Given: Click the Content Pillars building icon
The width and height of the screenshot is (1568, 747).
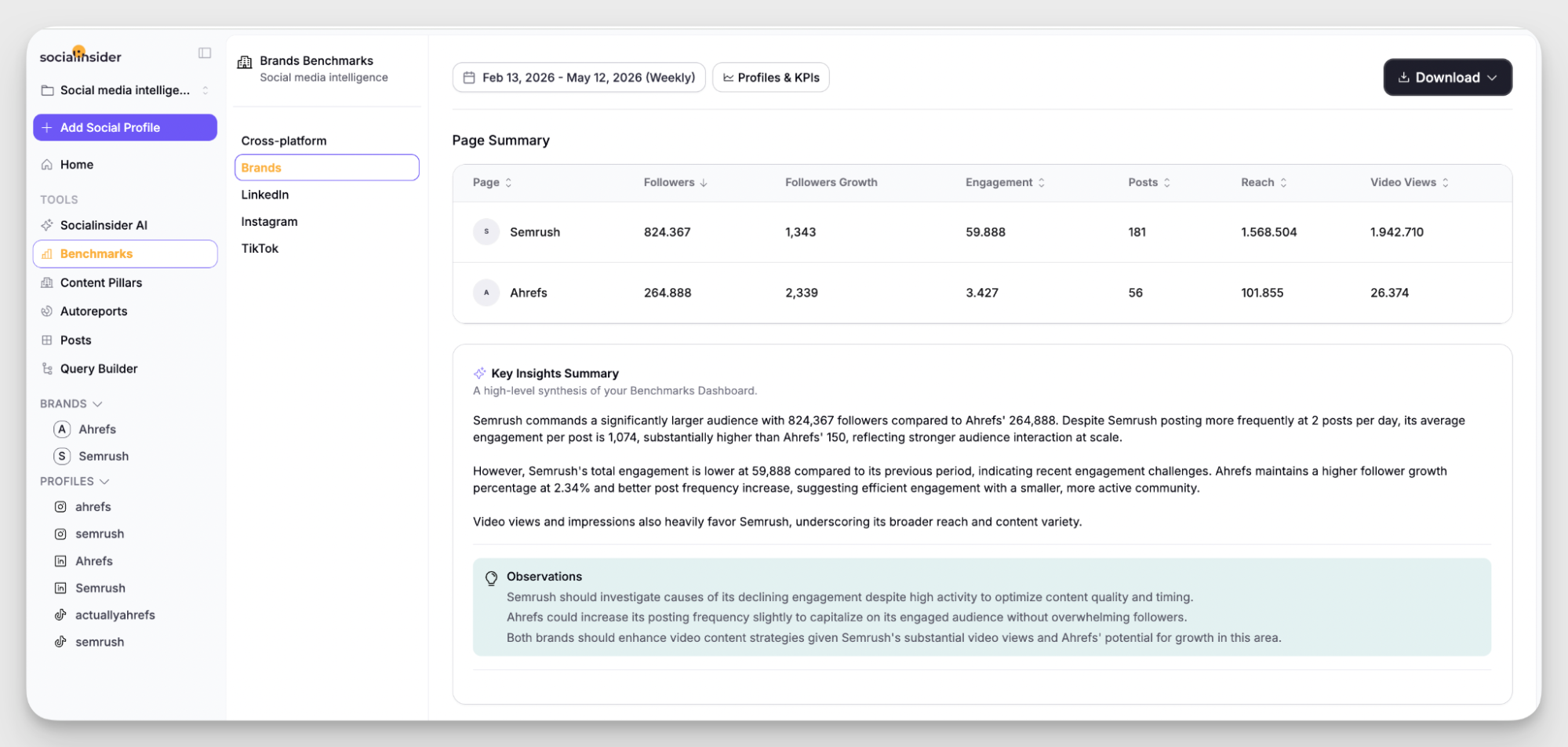Looking at the screenshot, I should pyautogui.click(x=47, y=282).
